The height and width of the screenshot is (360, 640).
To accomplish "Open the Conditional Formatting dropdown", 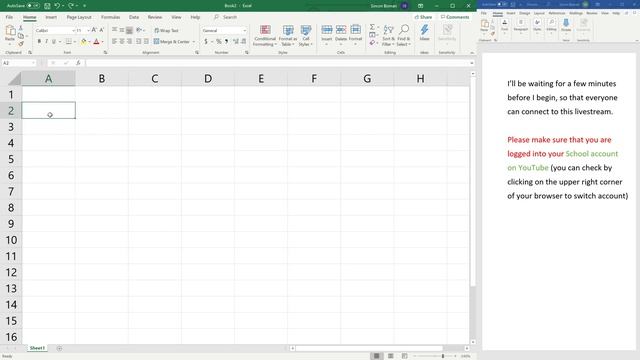I will point(265,35).
